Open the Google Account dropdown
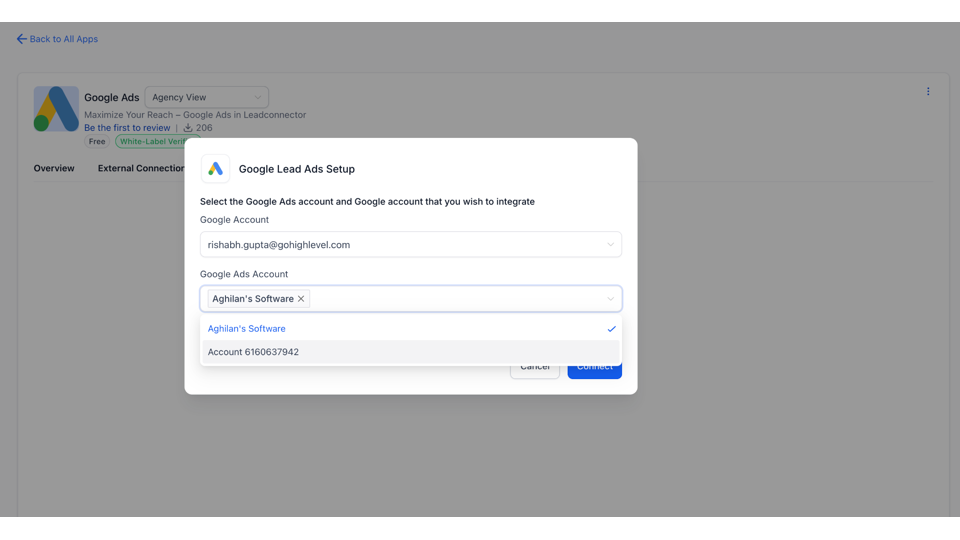The image size is (960, 540). click(x=410, y=245)
